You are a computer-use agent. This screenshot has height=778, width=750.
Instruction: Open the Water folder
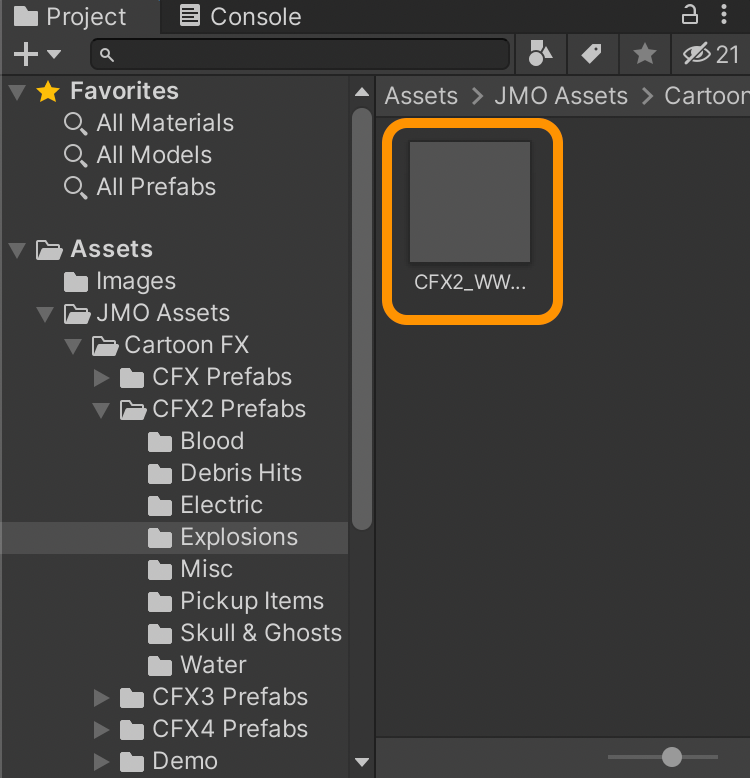point(197,665)
